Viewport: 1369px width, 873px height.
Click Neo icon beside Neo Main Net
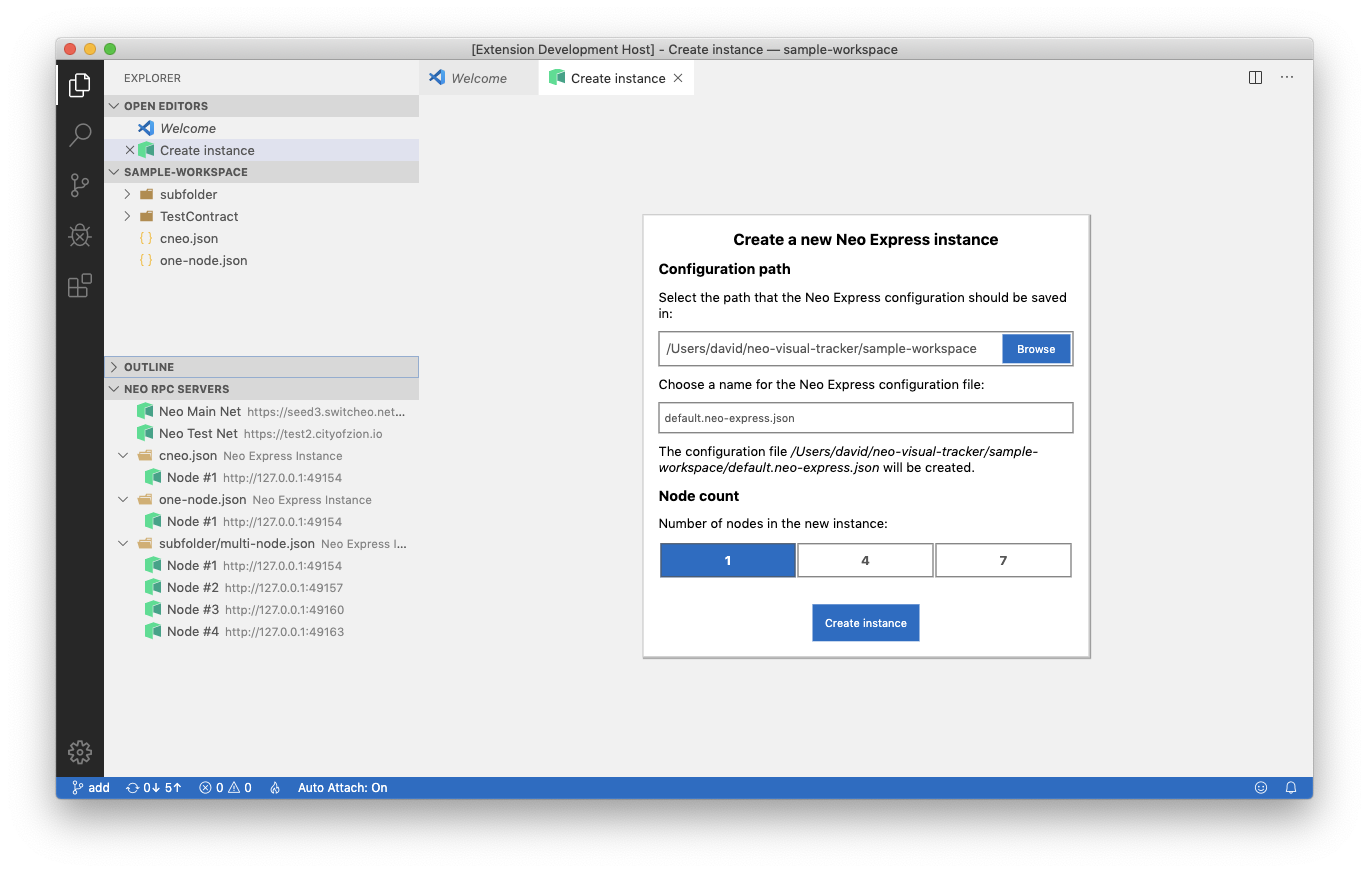(145, 411)
